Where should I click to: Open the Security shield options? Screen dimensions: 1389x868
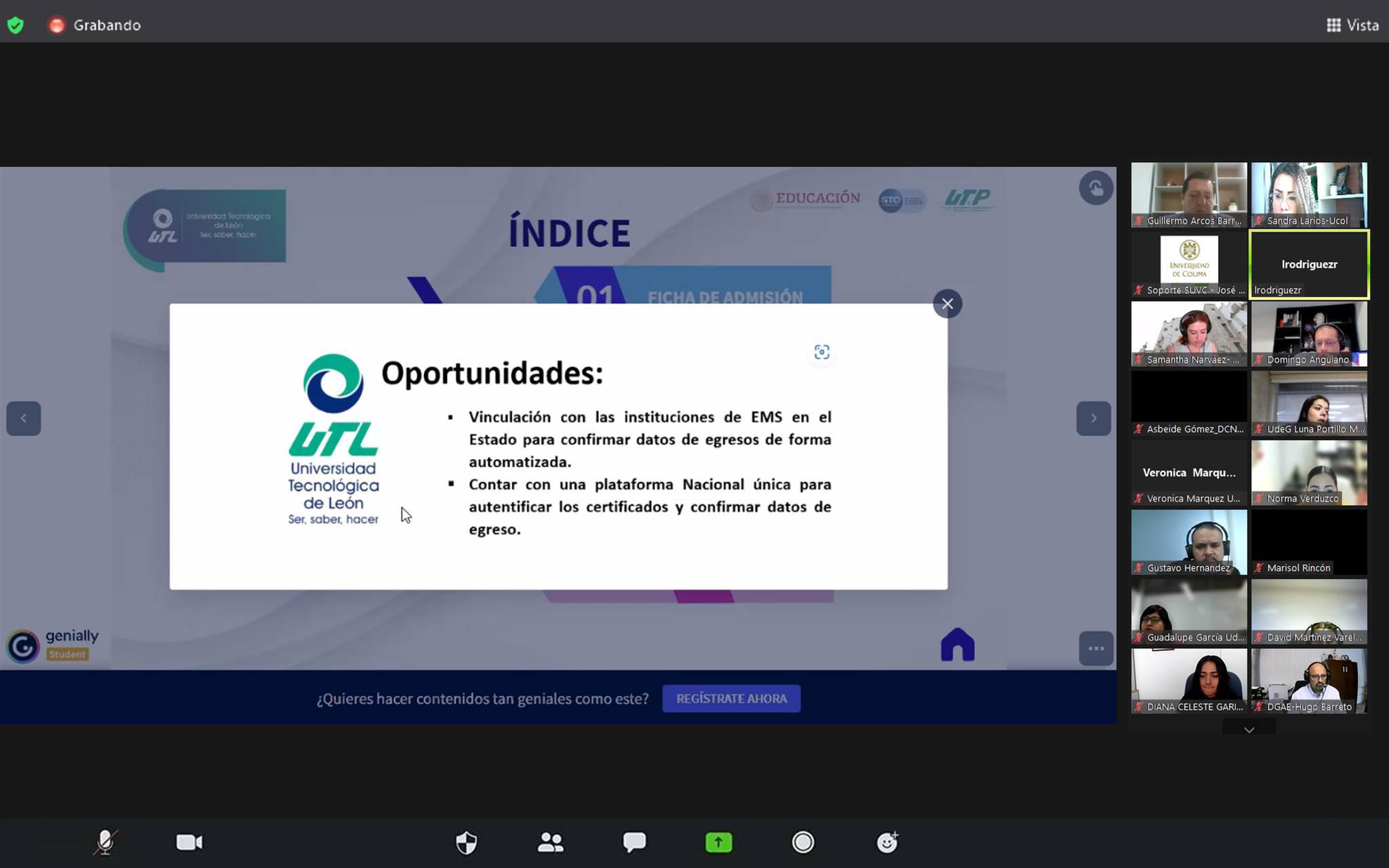pyautogui.click(x=466, y=842)
